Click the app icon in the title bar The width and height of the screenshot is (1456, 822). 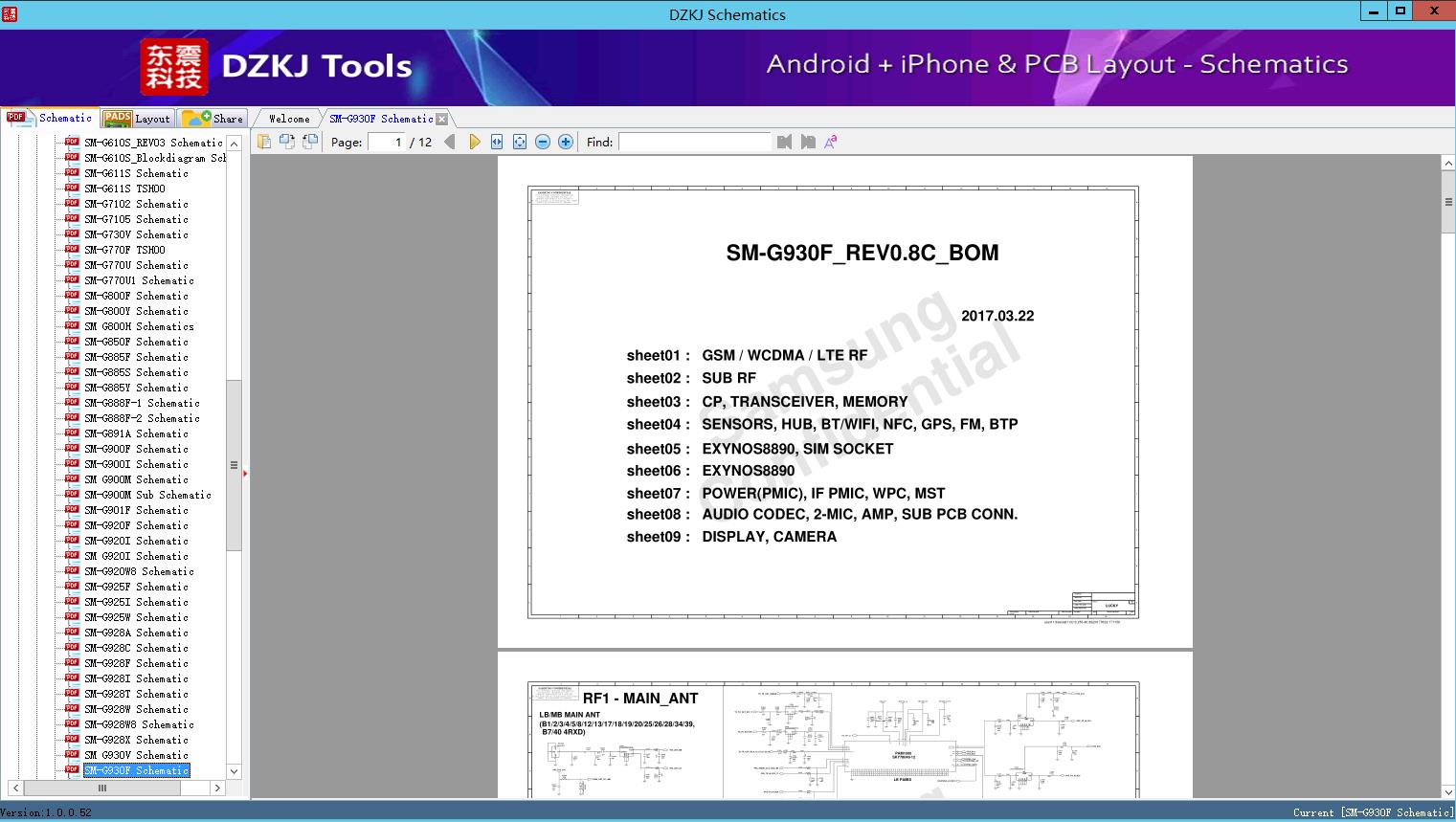coord(10,14)
